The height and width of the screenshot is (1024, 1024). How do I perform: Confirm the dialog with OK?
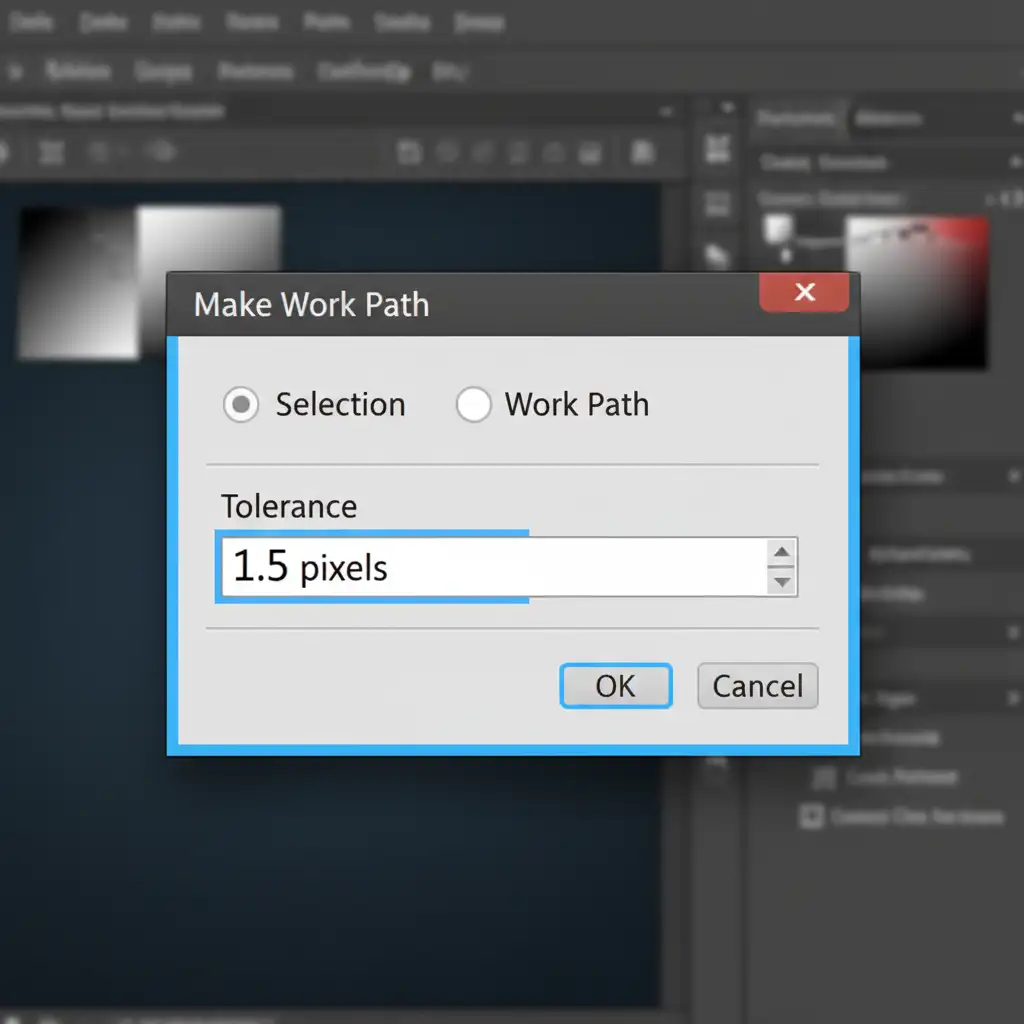(x=615, y=686)
